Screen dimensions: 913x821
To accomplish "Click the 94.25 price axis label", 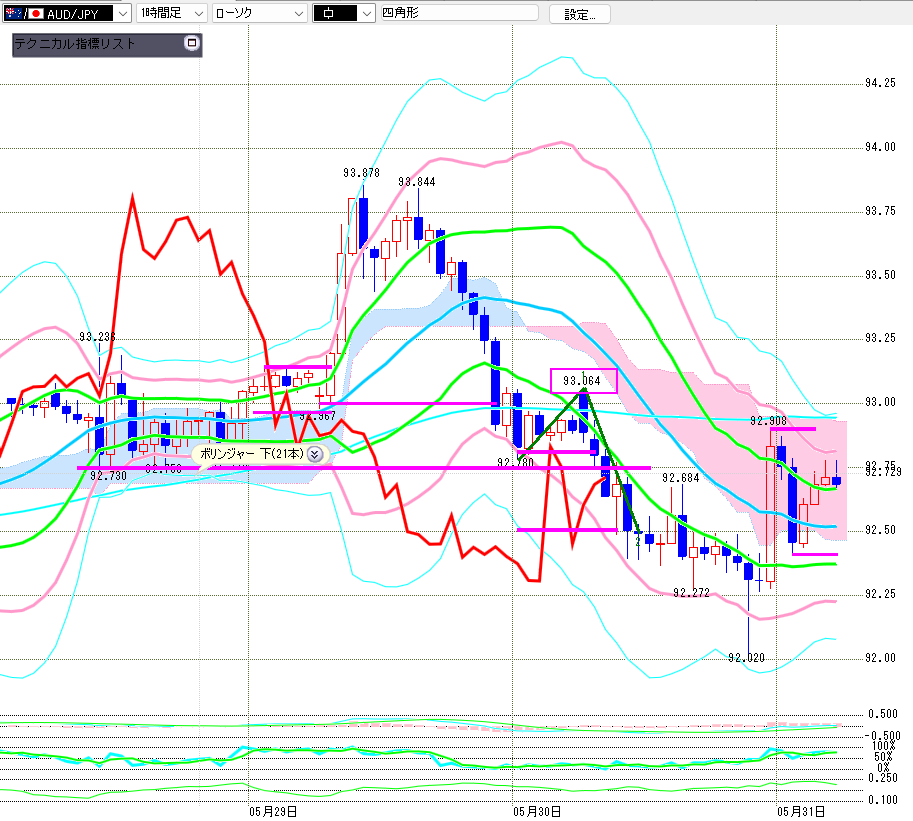I will coord(880,83).
